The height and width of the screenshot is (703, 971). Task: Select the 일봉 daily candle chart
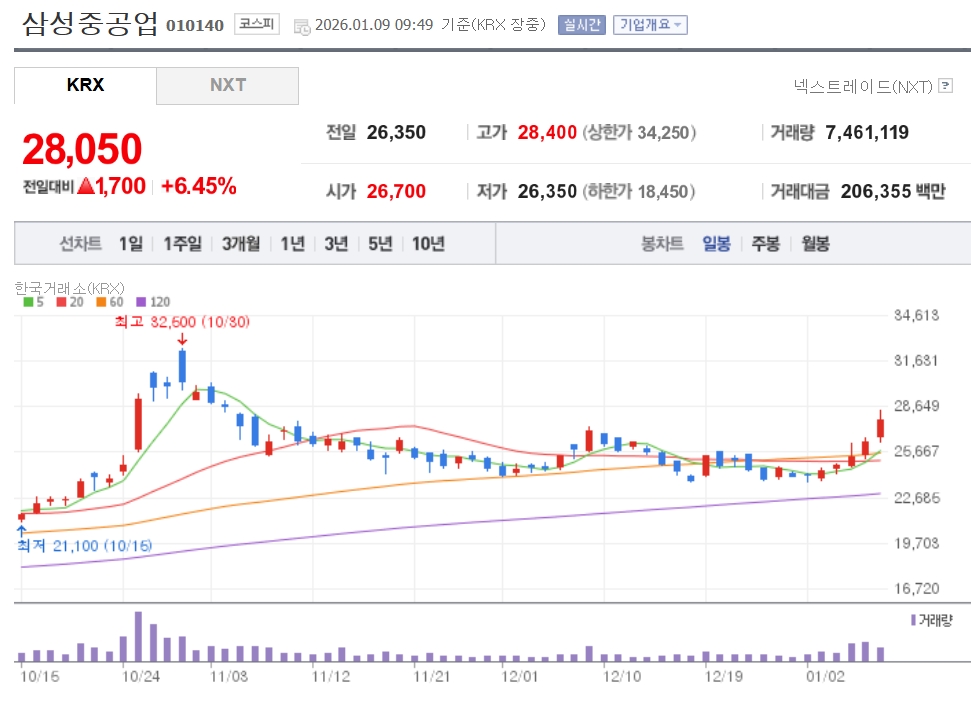point(716,243)
